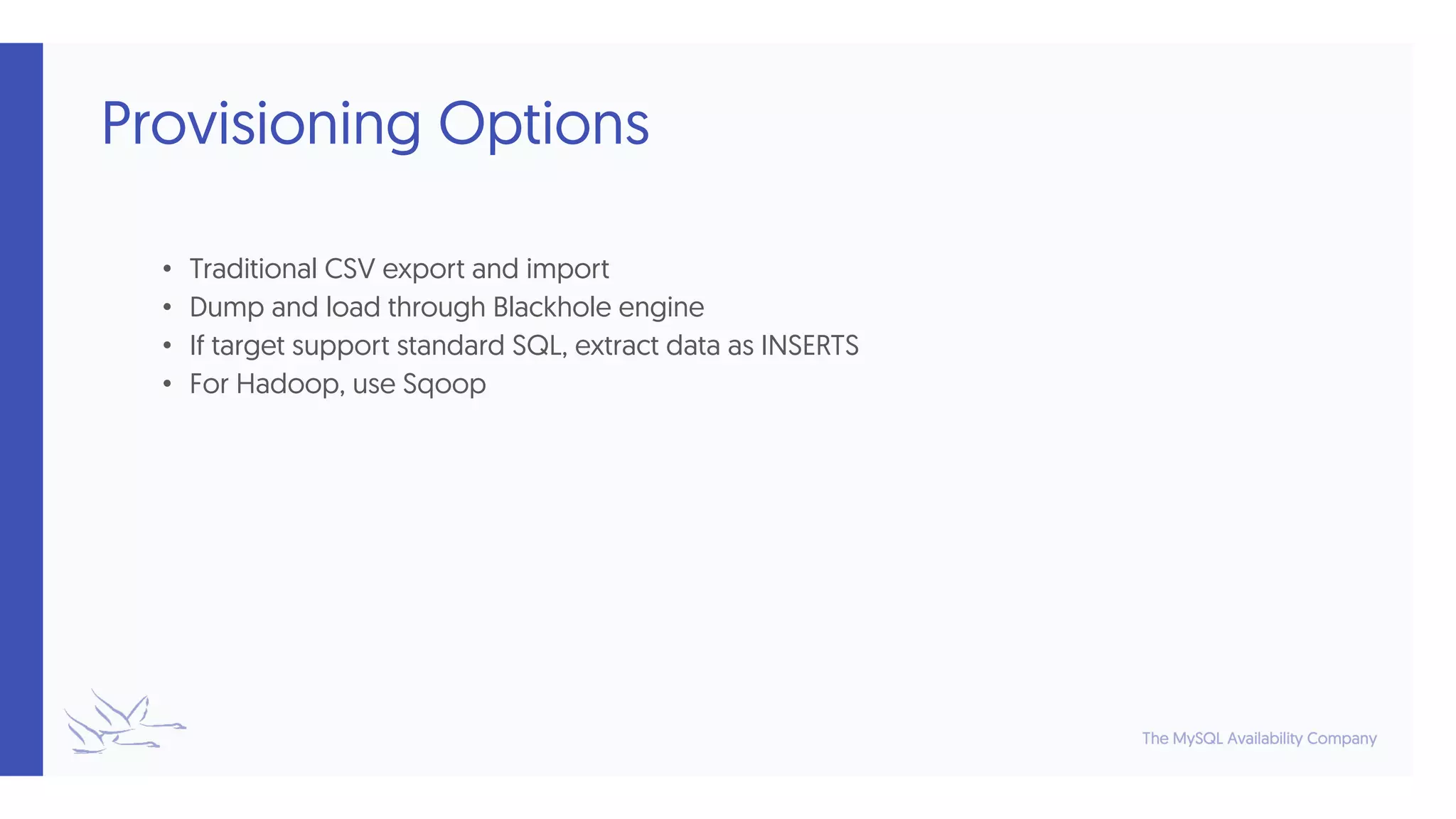Click the word 'SQL,' in the third bullet
The image size is (1456, 819).
[x=540, y=346]
